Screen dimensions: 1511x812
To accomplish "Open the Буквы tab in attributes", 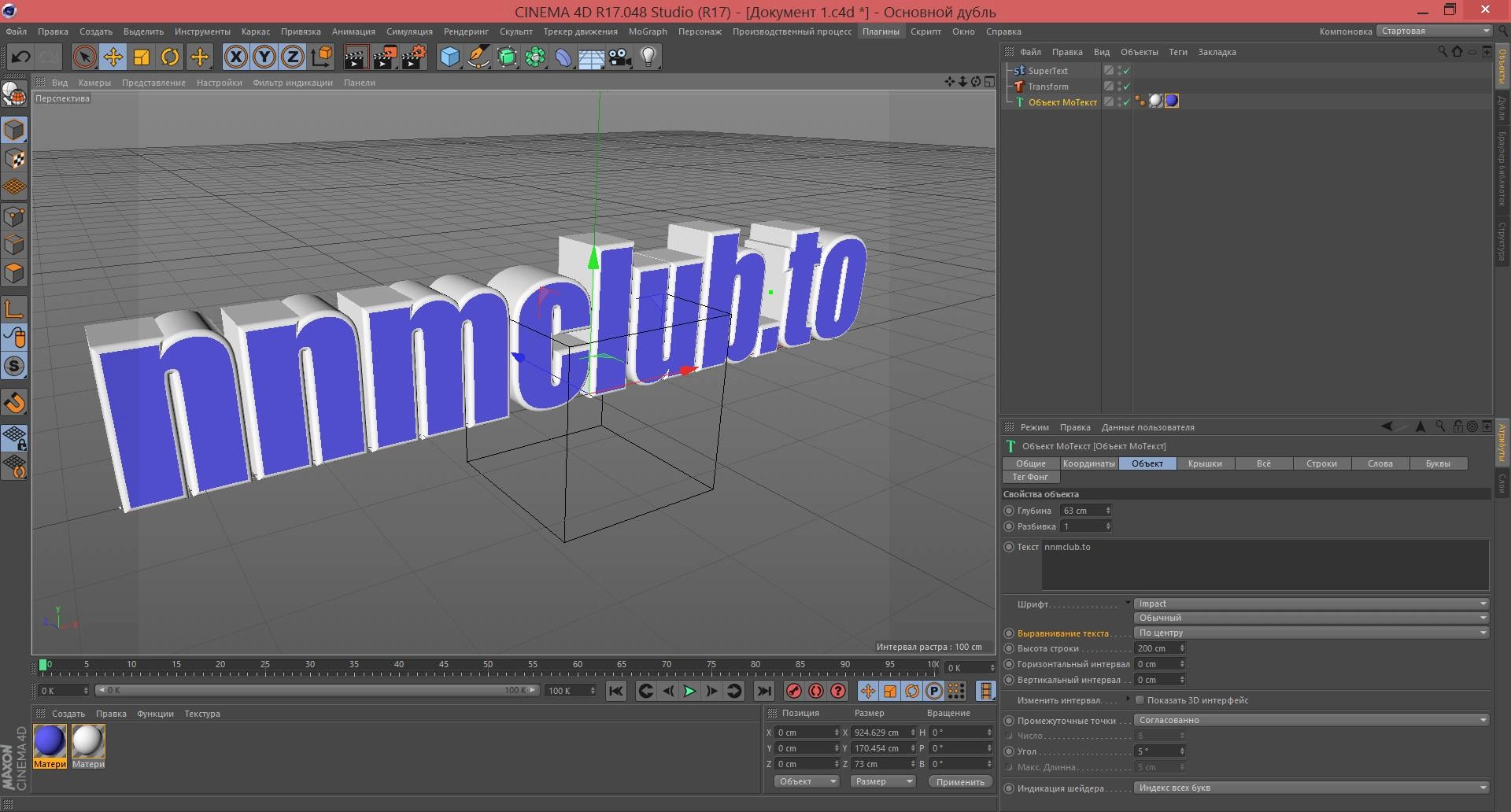I will click(1438, 463).
